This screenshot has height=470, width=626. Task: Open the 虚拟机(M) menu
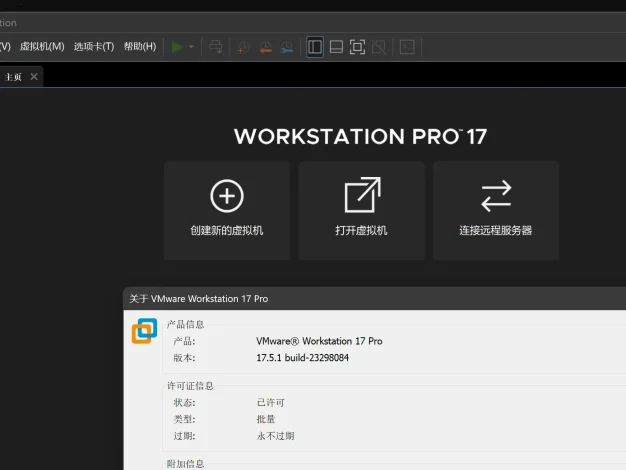pyautogui.click(x=42, y=47)
